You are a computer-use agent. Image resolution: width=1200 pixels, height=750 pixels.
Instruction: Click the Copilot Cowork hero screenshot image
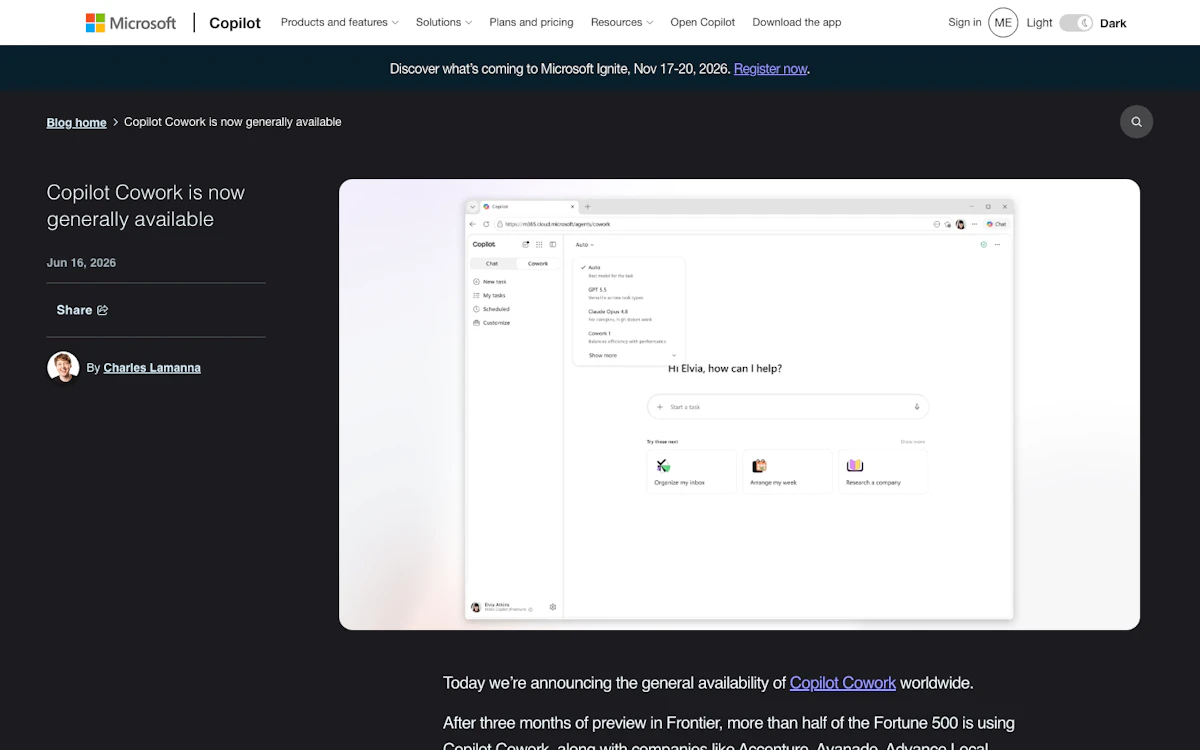point(739,404)
